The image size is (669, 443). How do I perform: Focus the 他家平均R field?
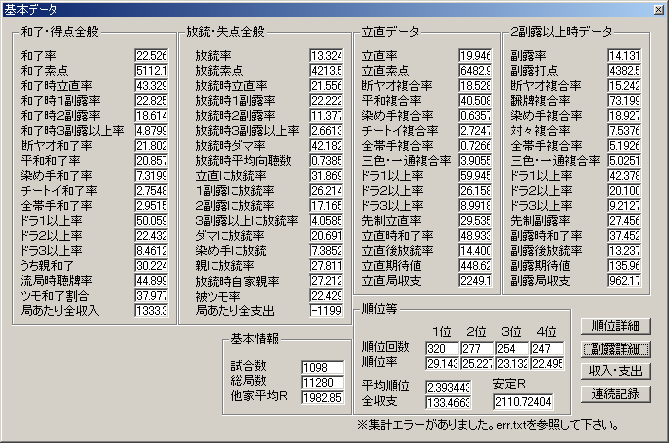click(x=322, y=398)
